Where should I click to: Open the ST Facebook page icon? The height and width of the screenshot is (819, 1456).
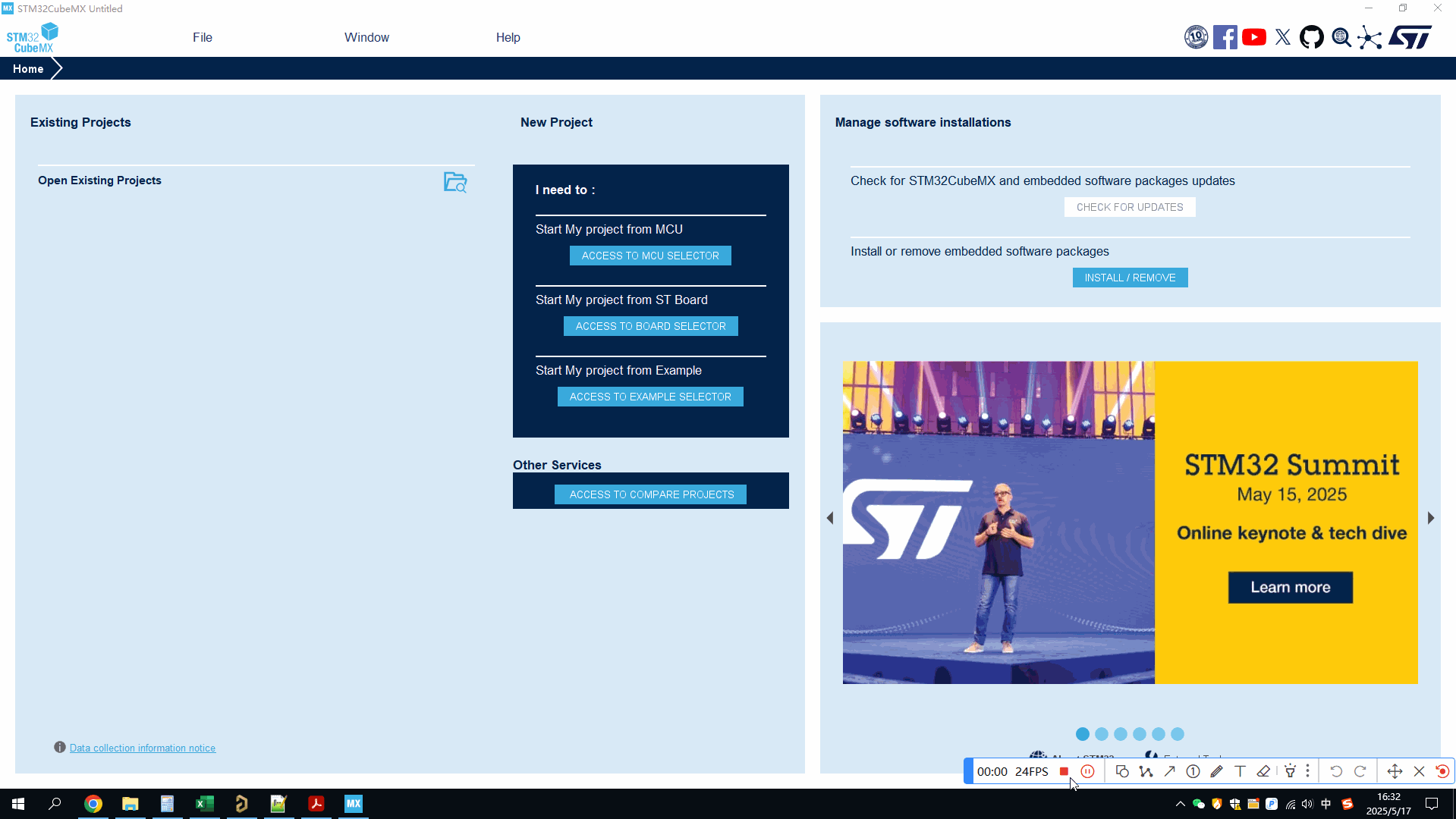1225,37
